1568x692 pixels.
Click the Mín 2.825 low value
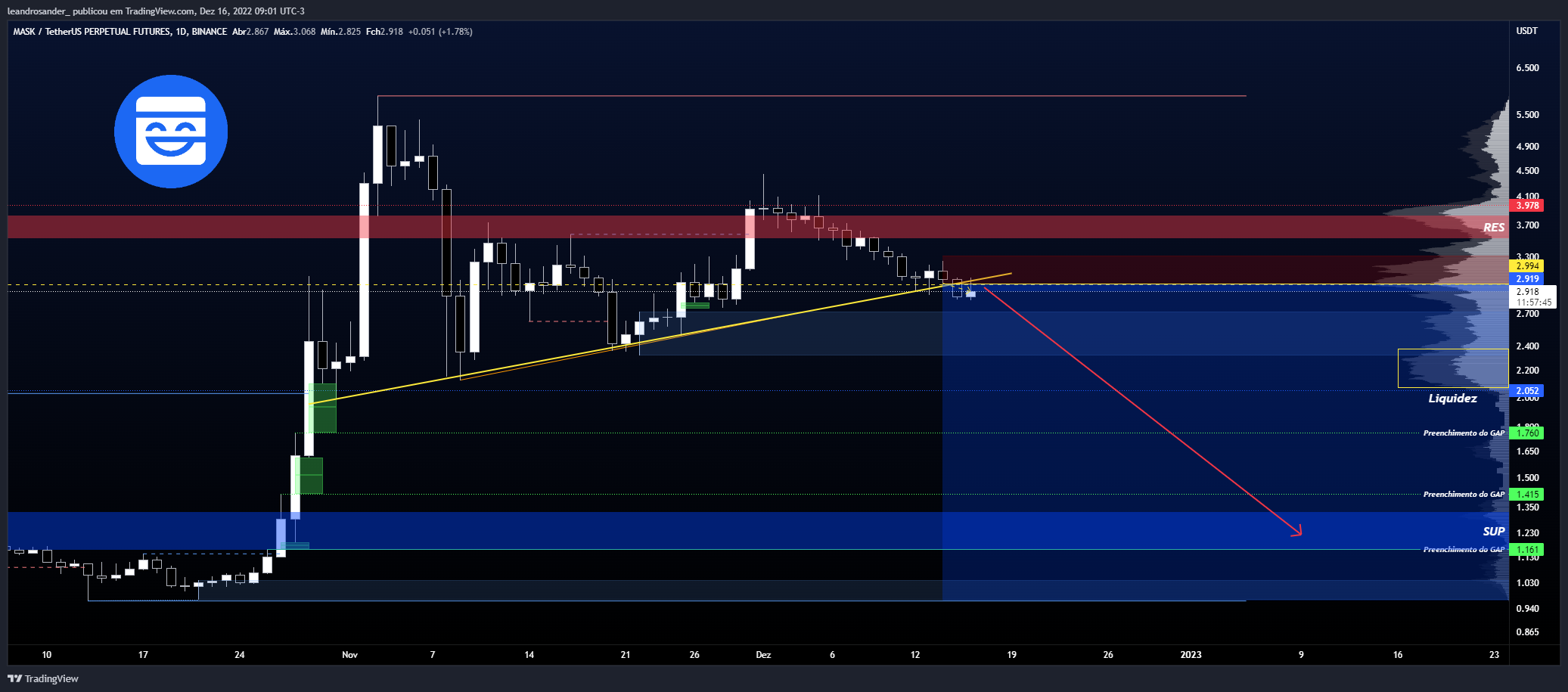click(x=340, y=32)
